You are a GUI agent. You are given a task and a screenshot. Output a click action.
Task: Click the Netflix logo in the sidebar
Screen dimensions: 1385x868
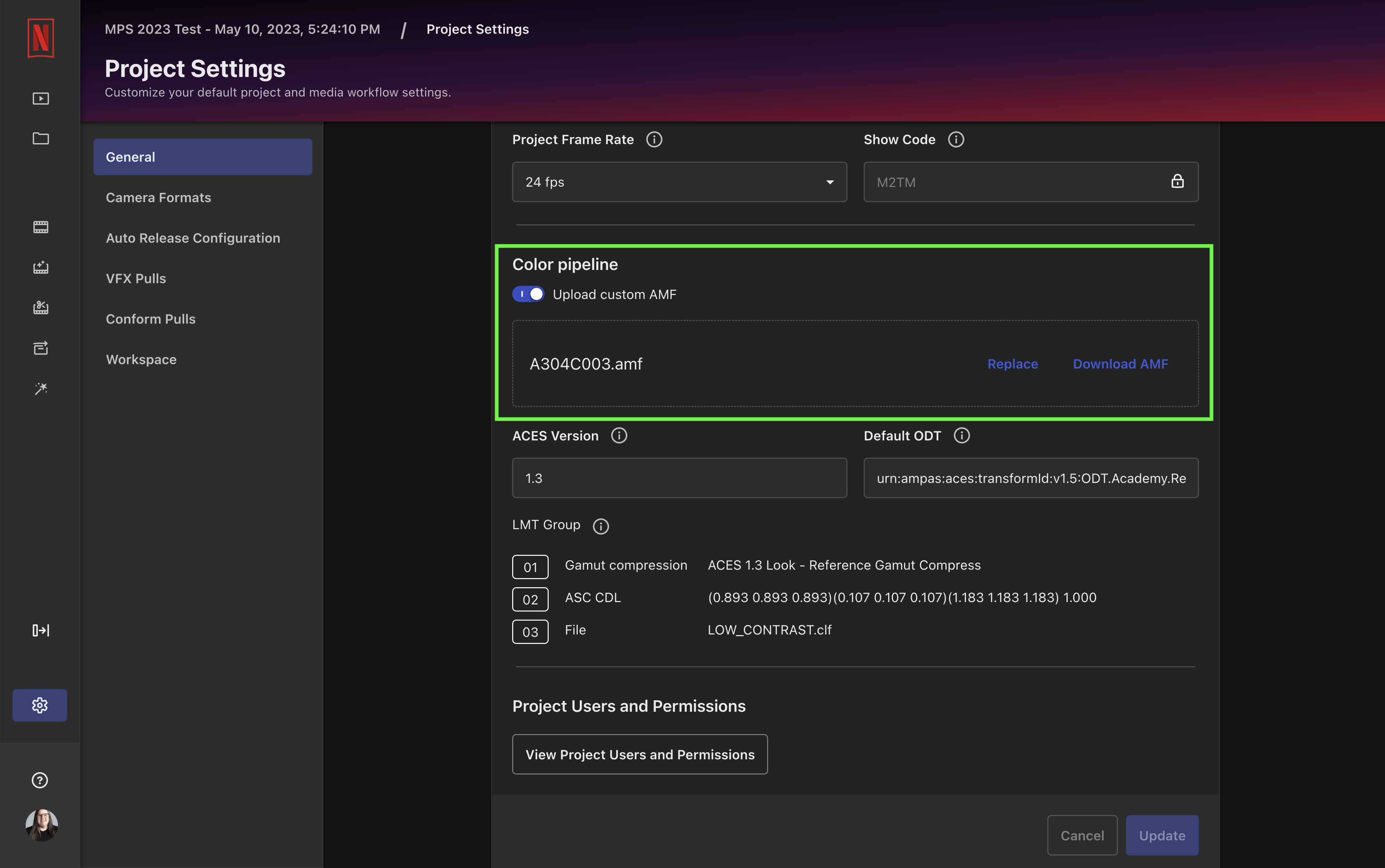40,38
